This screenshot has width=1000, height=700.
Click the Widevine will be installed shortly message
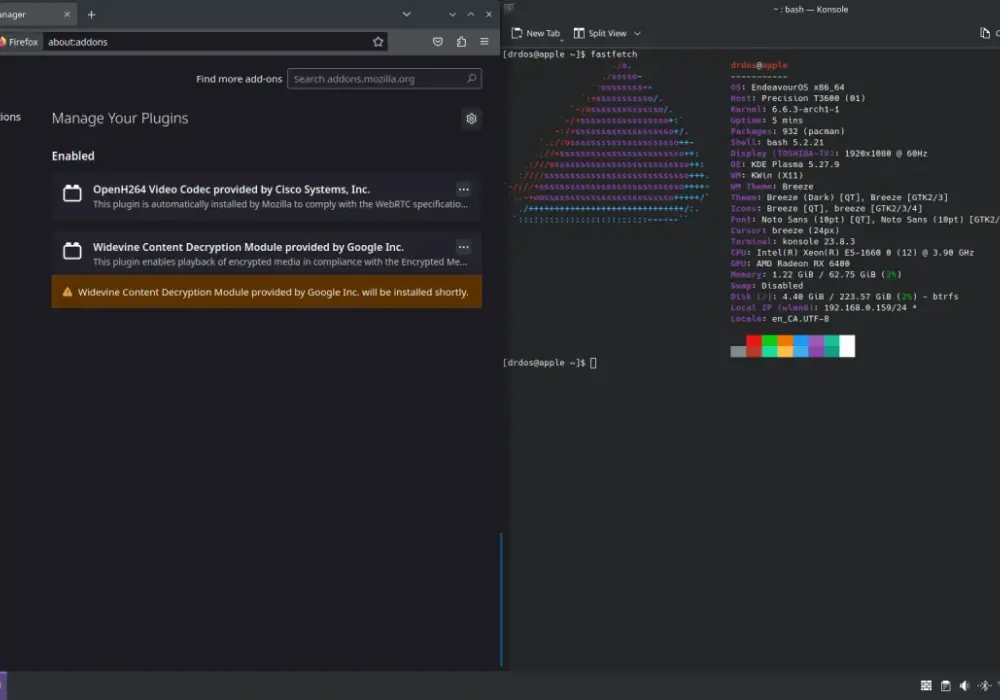pos(273,292)
